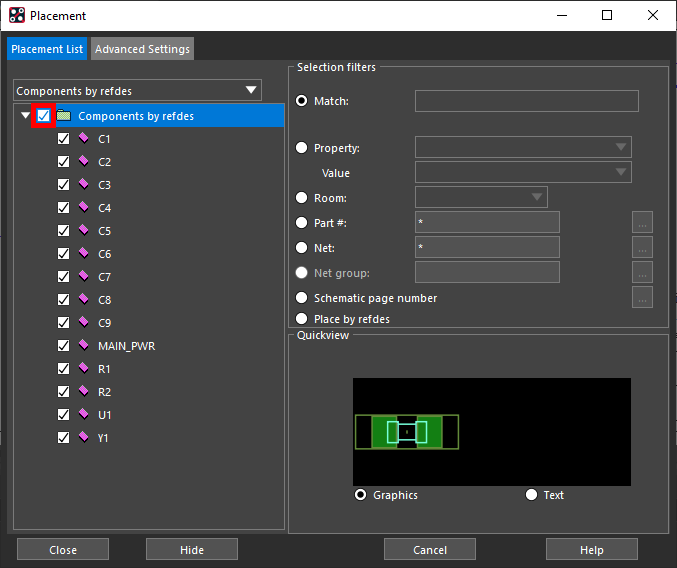Uncheck the U1 component checkbox
The width and height of the screenshot is (677, 568).
tap(63, 414)
